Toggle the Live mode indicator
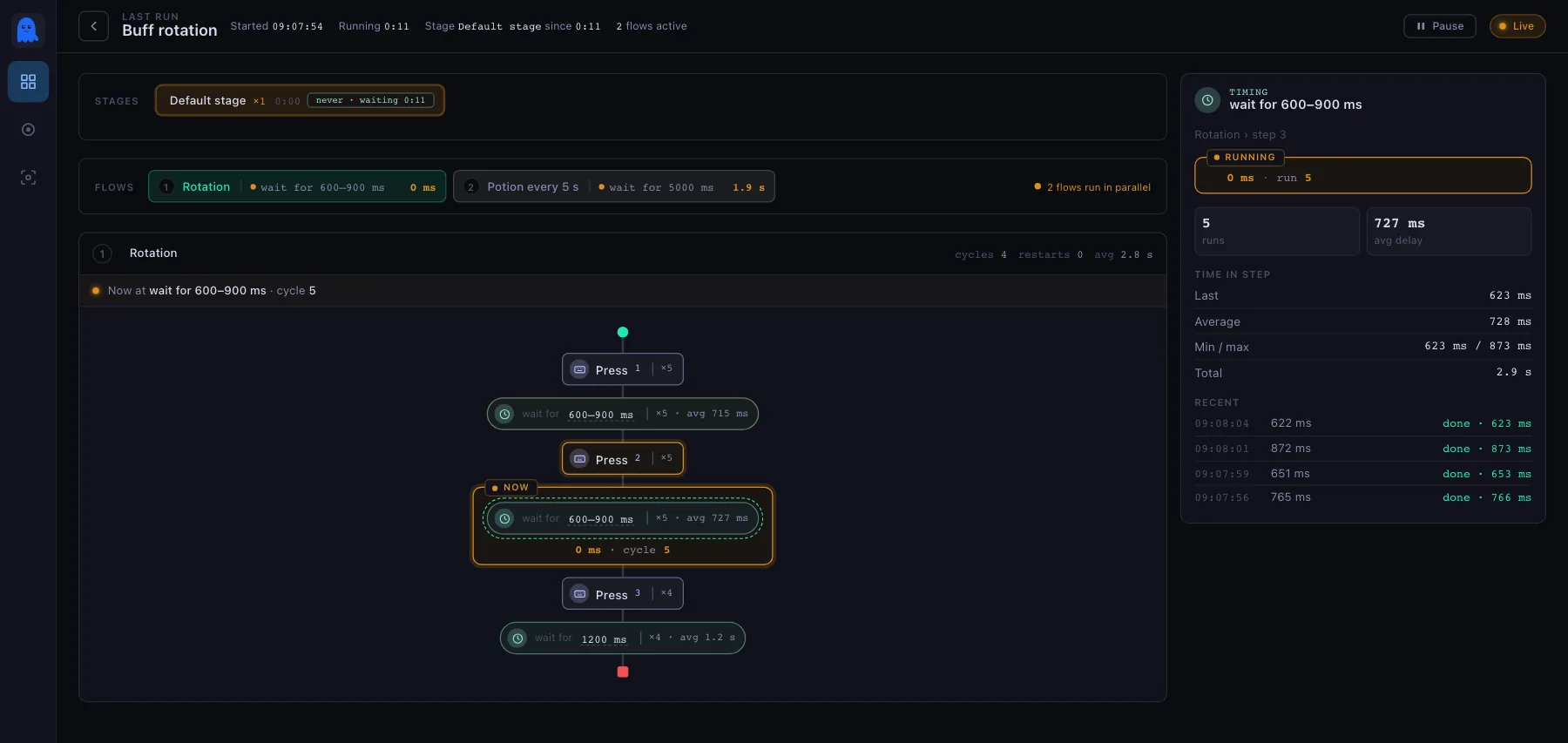This screenshot has width=1568, height=743. click(1517, 26)
